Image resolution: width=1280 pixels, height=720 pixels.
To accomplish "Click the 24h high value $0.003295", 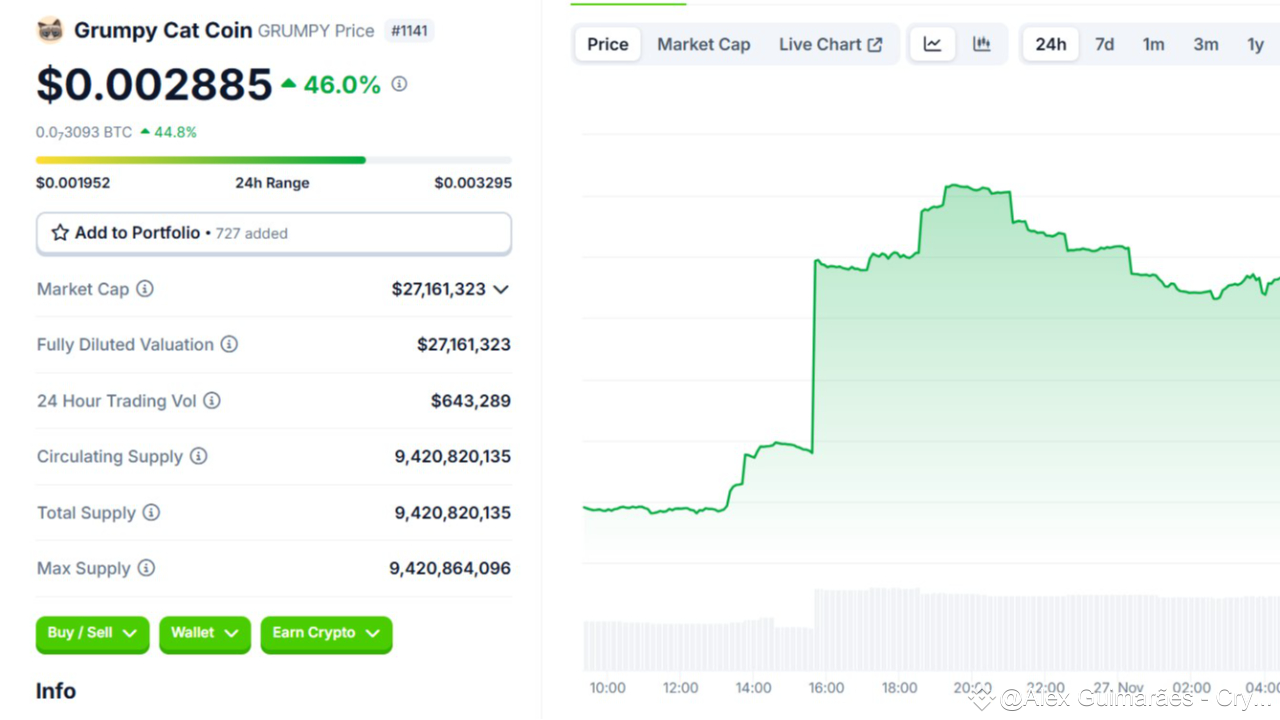I will pyautogui.click(x=473, y=183).
